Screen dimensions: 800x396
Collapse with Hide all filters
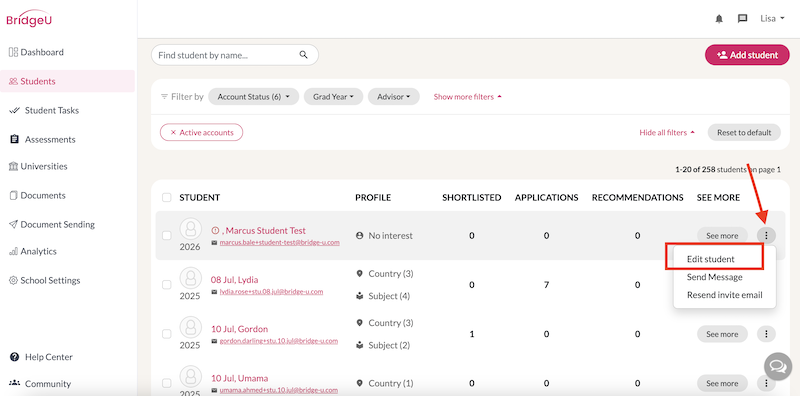click(667, 132)
